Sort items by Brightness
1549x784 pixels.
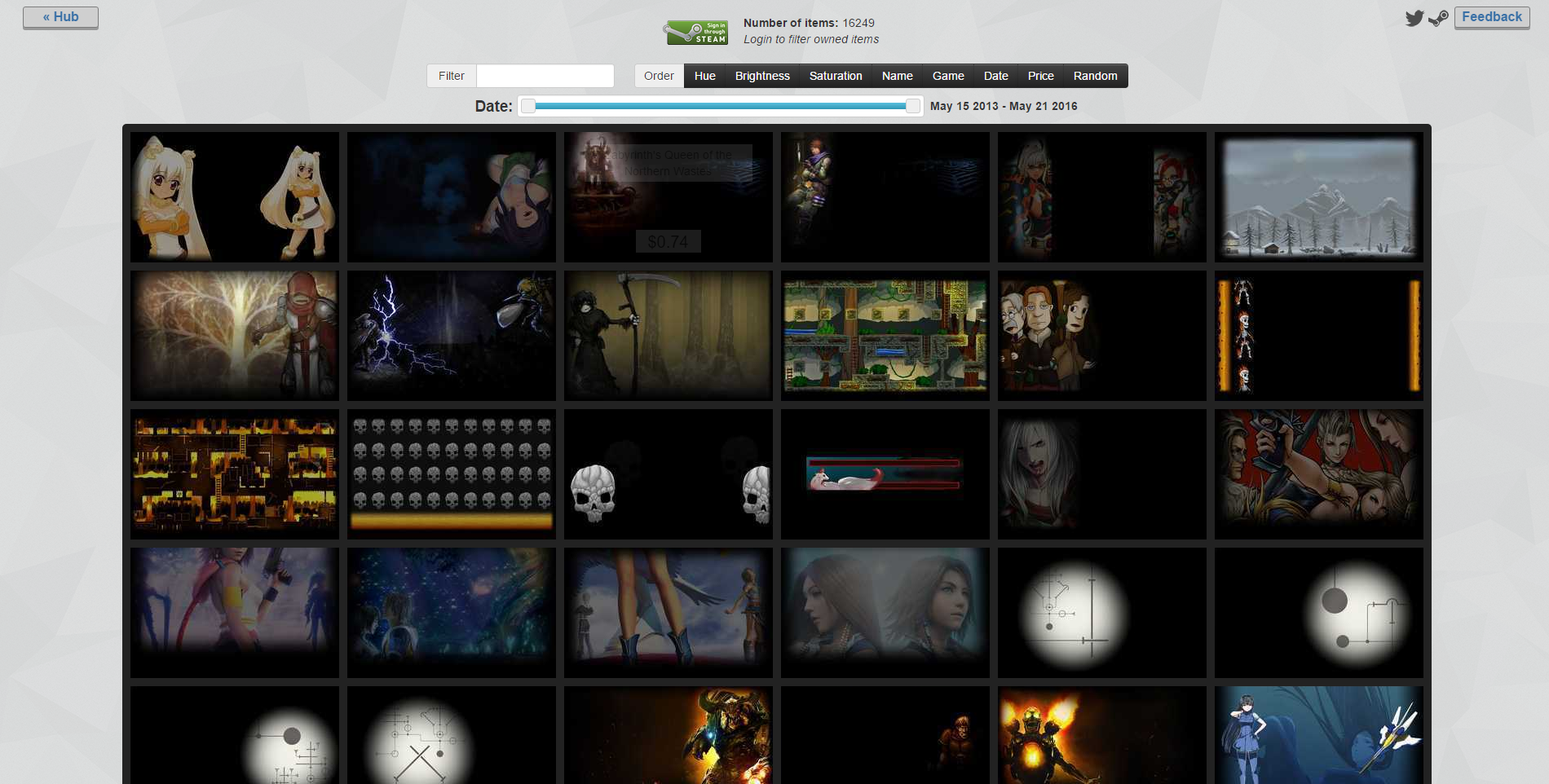click(x=762, y=76)
